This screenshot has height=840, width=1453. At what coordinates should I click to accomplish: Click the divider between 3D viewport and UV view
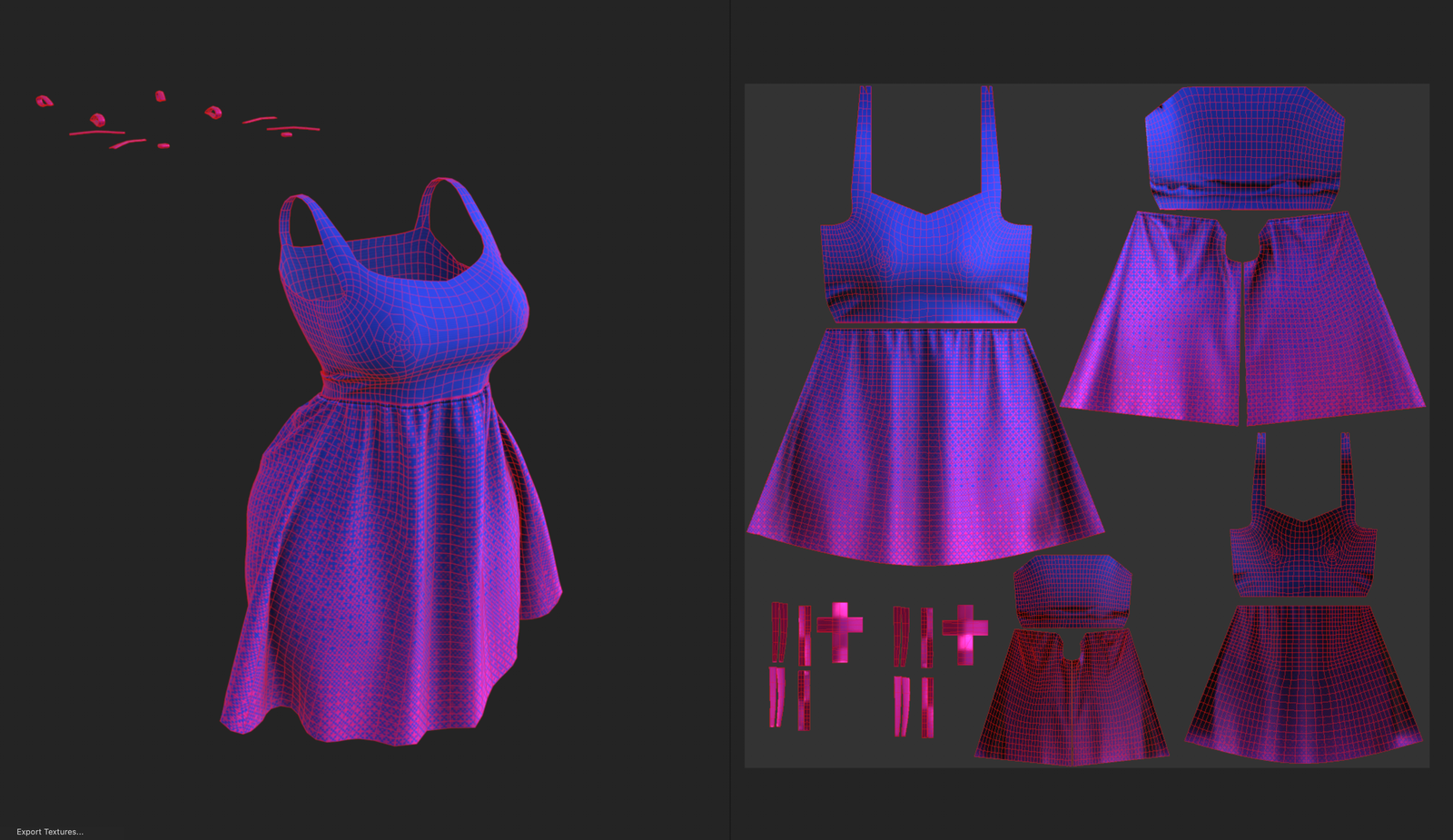coord(730,420)
